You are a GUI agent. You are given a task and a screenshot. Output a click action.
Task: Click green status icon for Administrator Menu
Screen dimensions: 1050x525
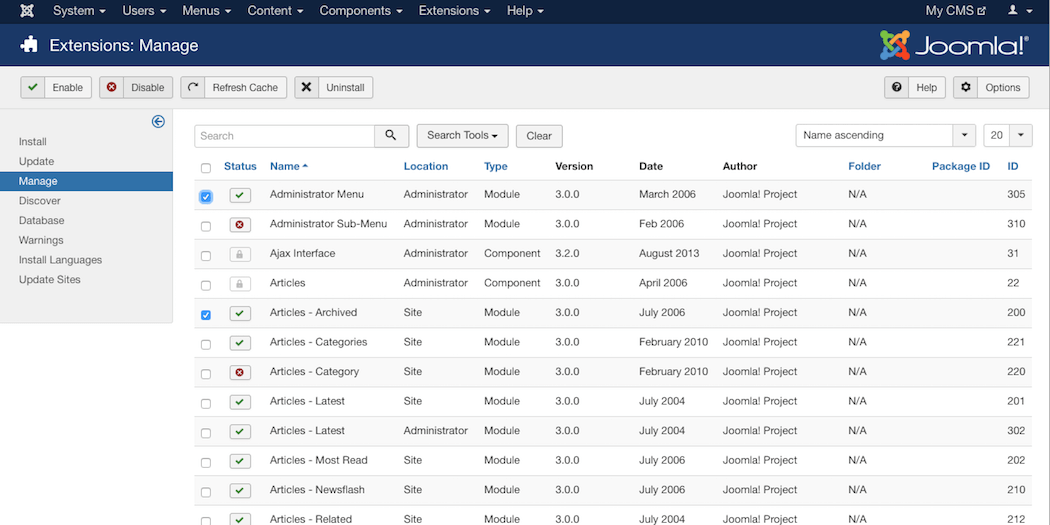(x=240, y=196)
